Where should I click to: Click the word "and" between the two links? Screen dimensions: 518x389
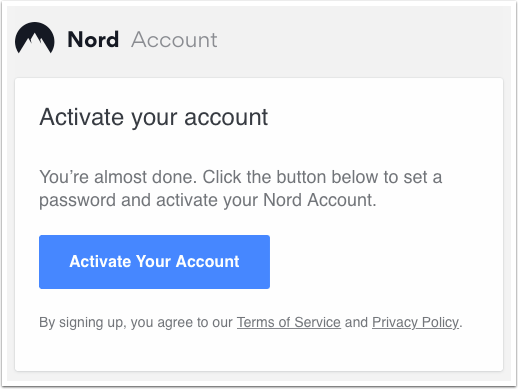click(x=356, y=322)
